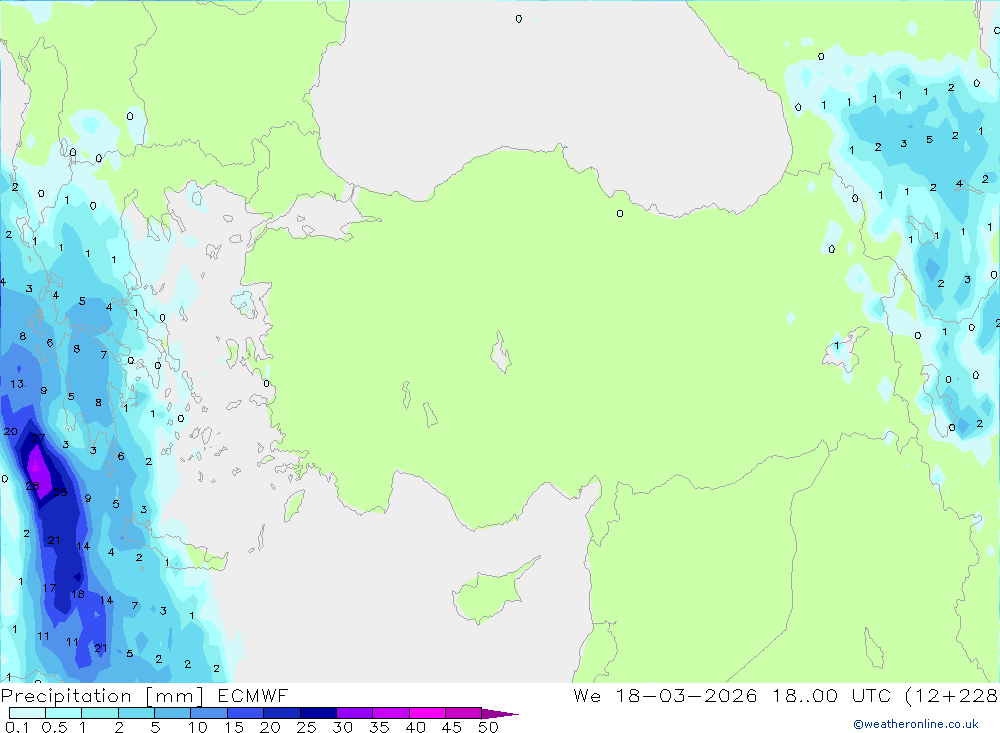Click the 'UTC' label
The height and width of the screenshot is (733, 1000).
point(871,695)
